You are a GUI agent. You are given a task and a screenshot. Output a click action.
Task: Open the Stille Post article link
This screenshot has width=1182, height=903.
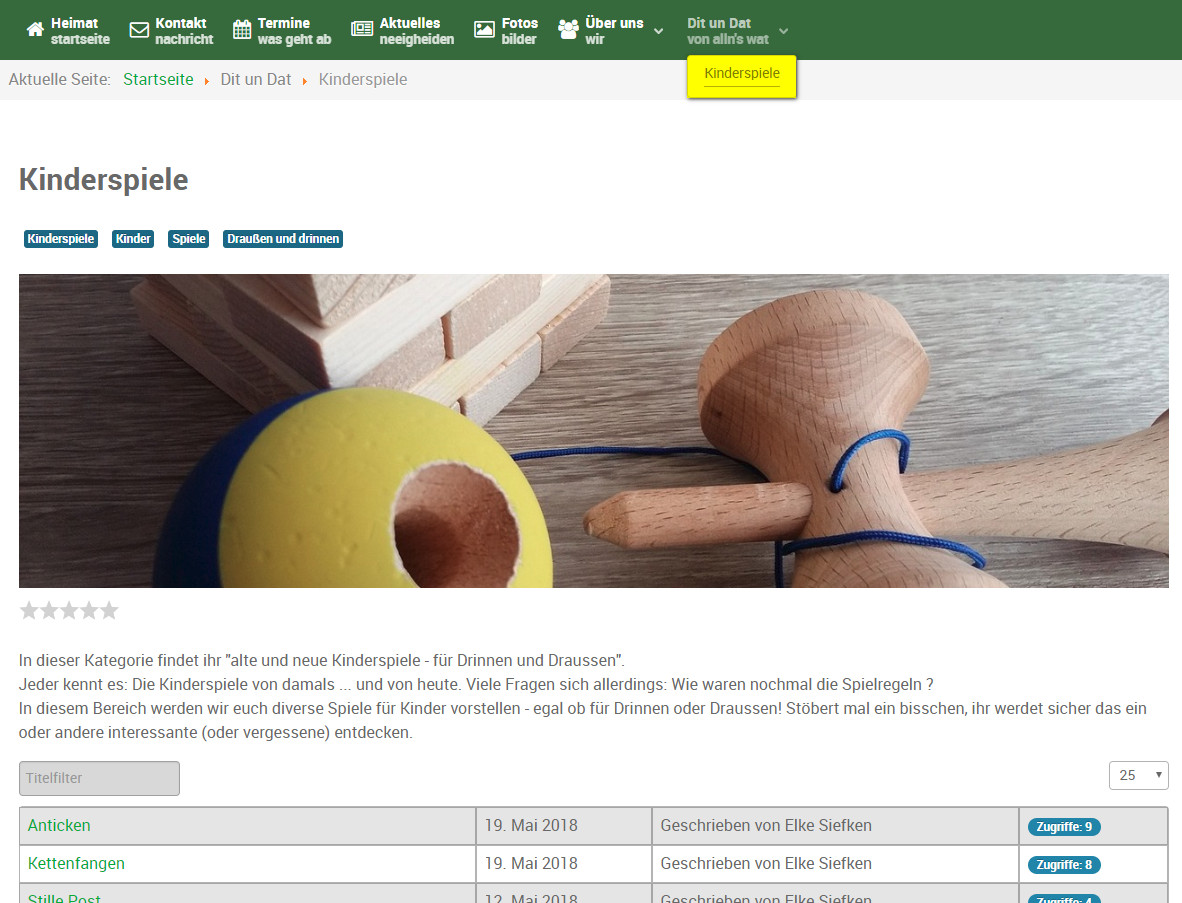coord(64,897)
